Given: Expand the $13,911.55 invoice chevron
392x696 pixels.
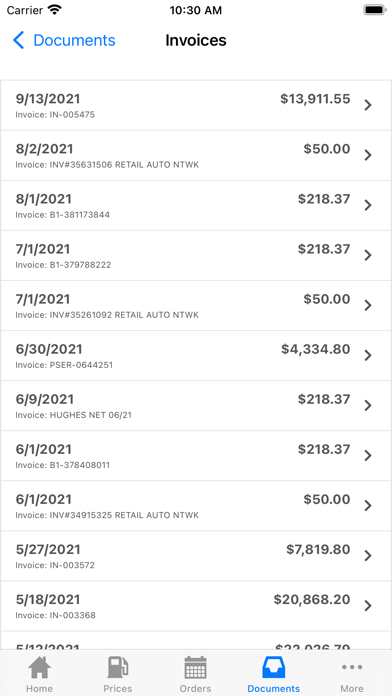Looking at the screenshot, I should point(368,105).
